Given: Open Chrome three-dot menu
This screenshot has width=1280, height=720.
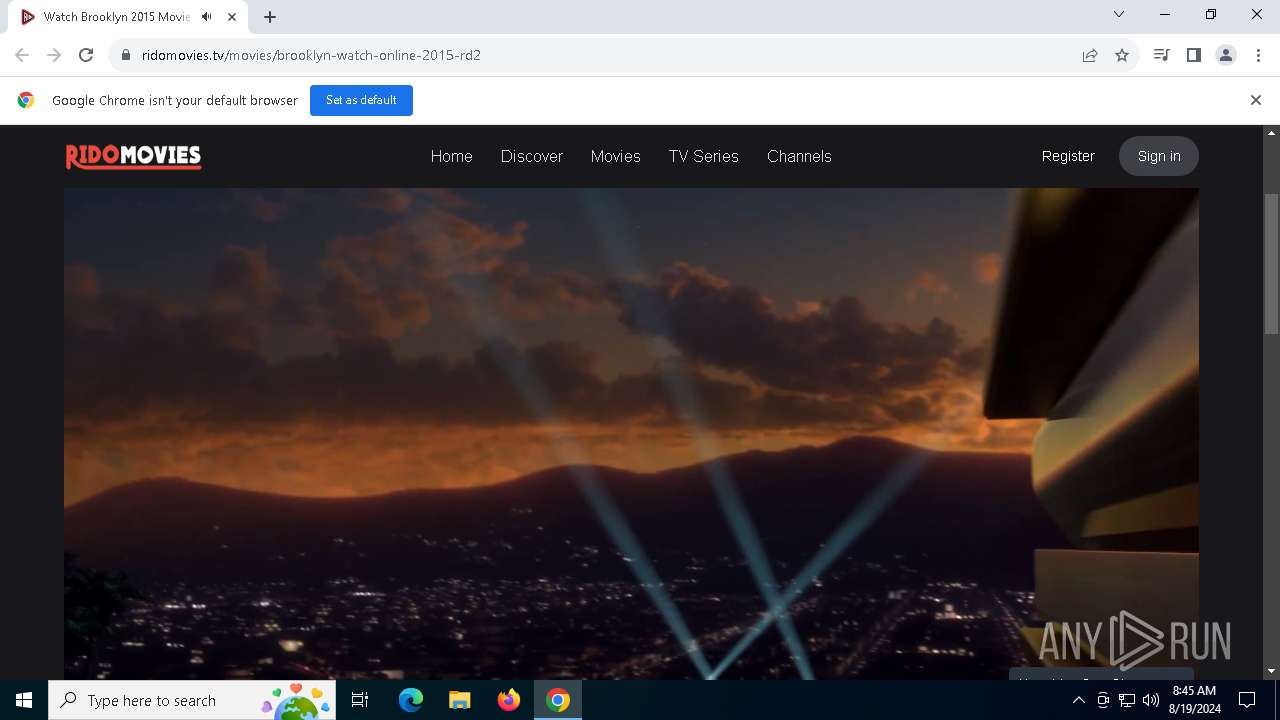Looking at the screenshot, I should pyautogui.click(x=1258, y=55).
